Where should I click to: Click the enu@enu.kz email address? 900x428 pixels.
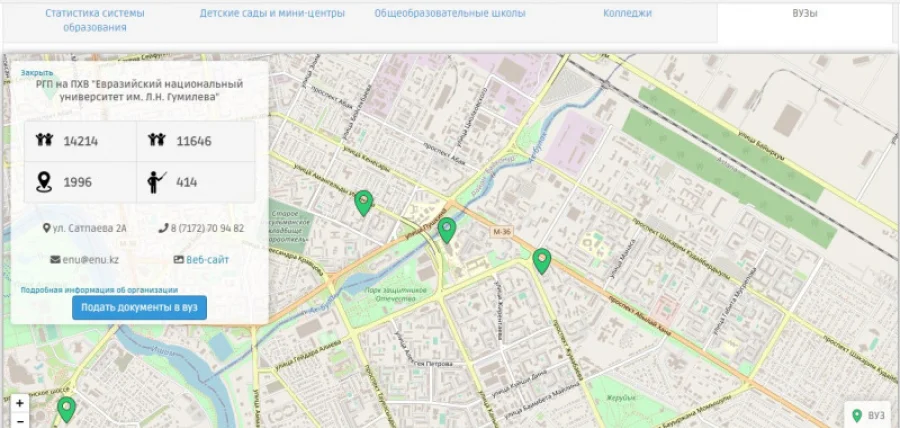[92, 260]
